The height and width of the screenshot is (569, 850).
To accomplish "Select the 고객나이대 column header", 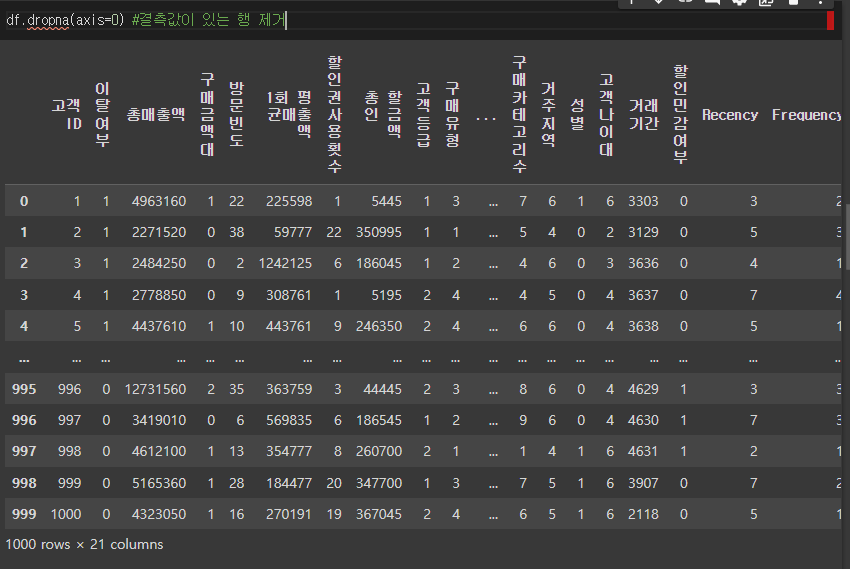I will [x=607, y=114].
